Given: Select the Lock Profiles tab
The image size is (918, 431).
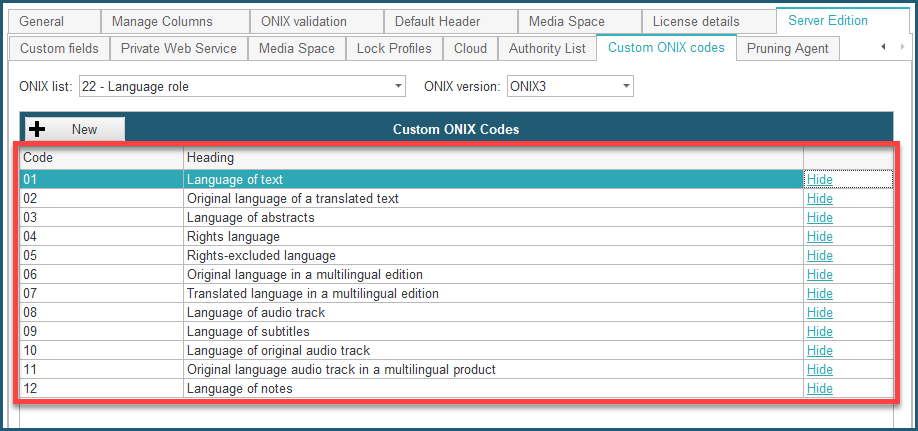Looking at the screenshot, I should coord(394,48).
